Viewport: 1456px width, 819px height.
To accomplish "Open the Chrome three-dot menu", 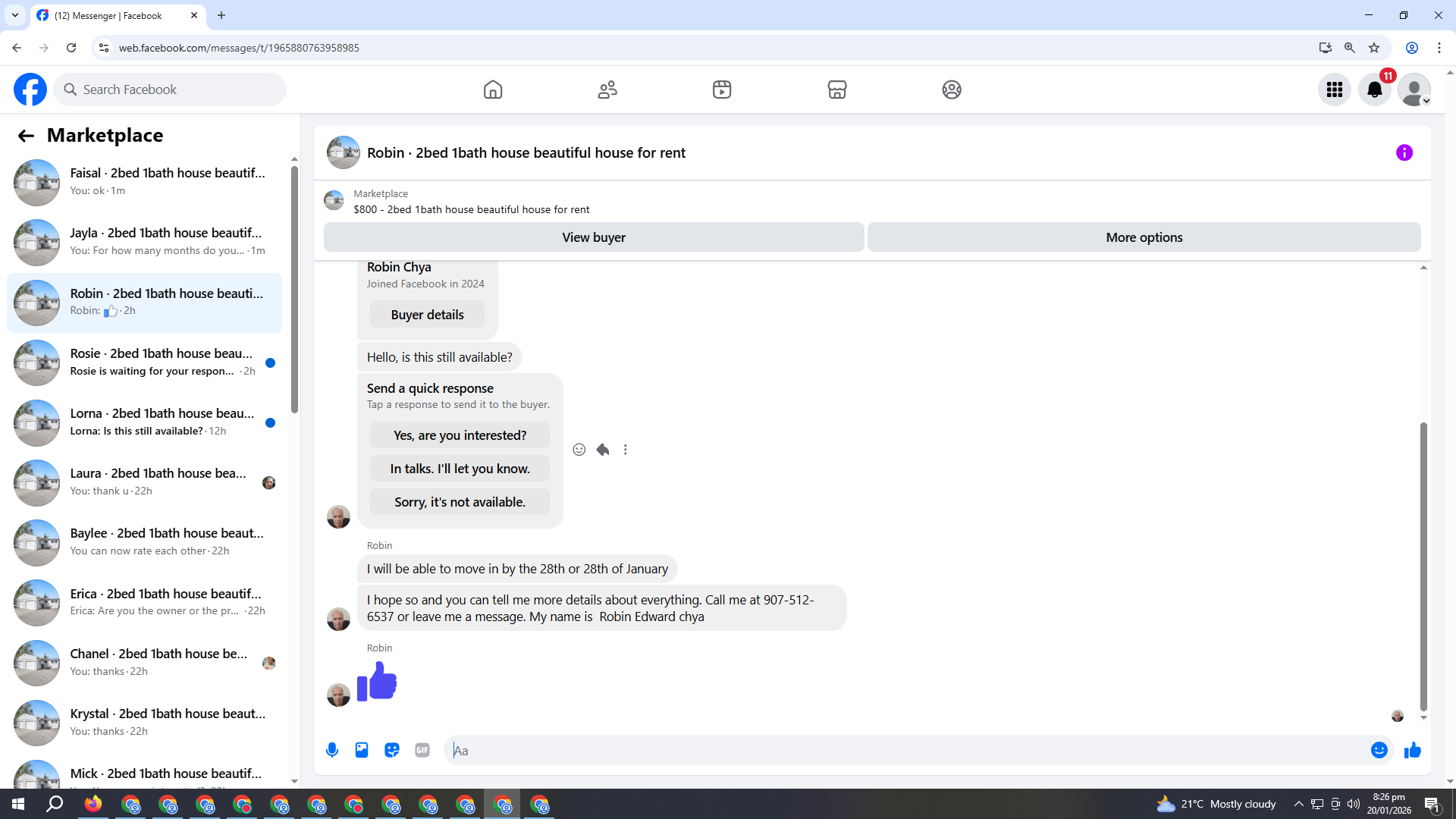I will tap(1439, 48).
